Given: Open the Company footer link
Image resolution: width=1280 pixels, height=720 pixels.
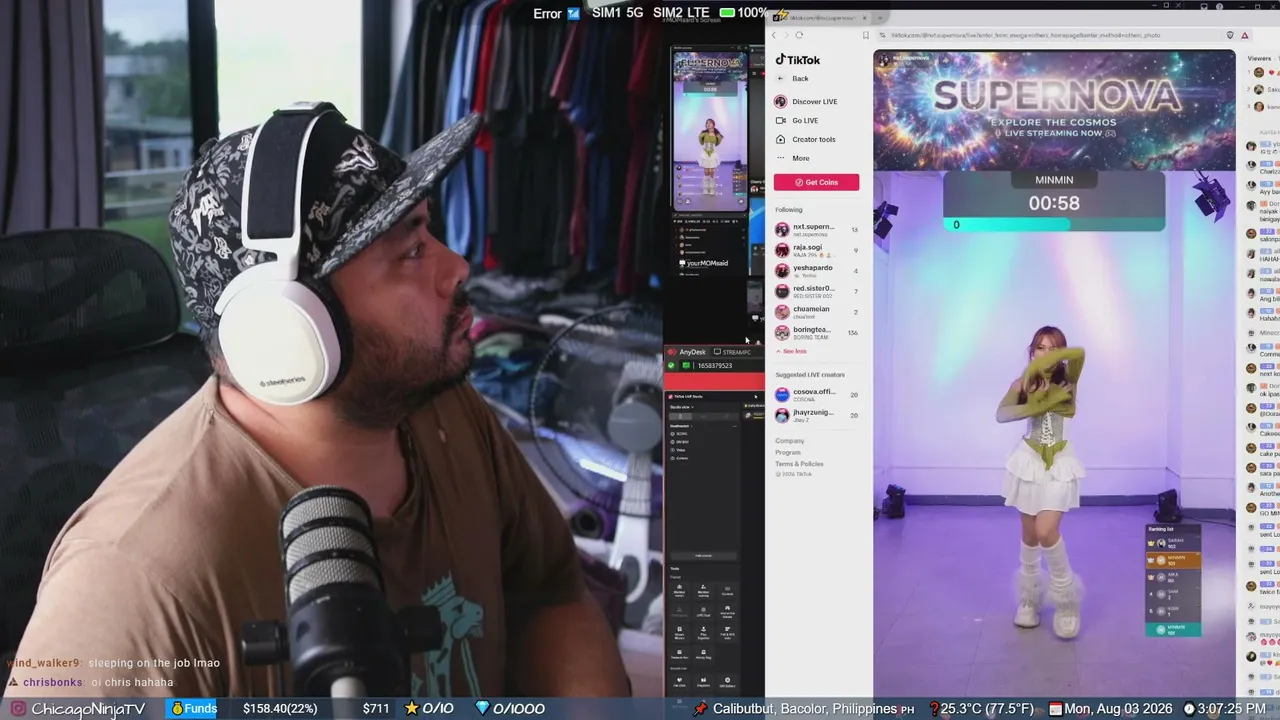Looking at the screenshot, I should (789, 441).
